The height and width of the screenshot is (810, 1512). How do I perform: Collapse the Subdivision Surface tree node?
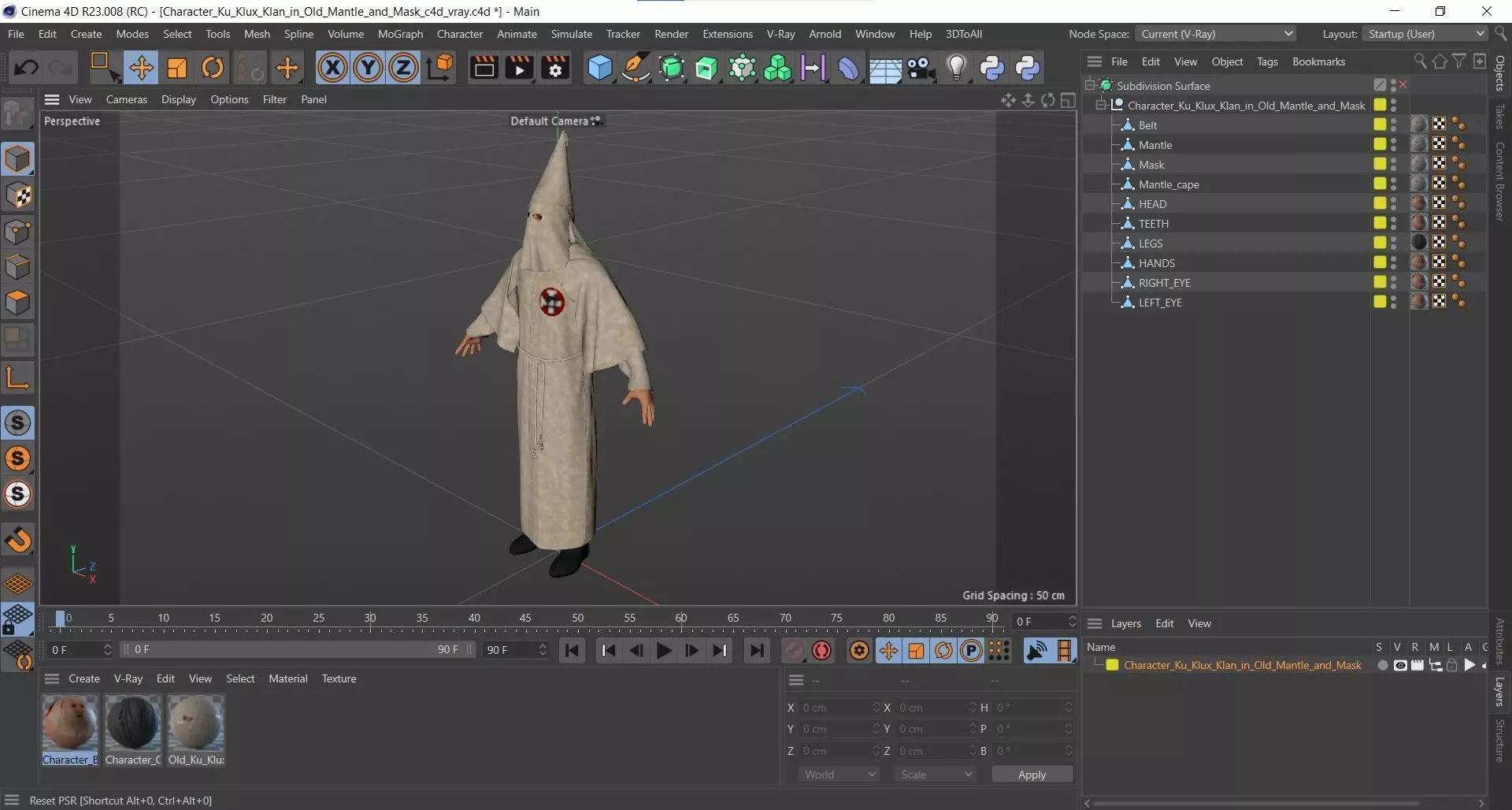(1091, 85)
